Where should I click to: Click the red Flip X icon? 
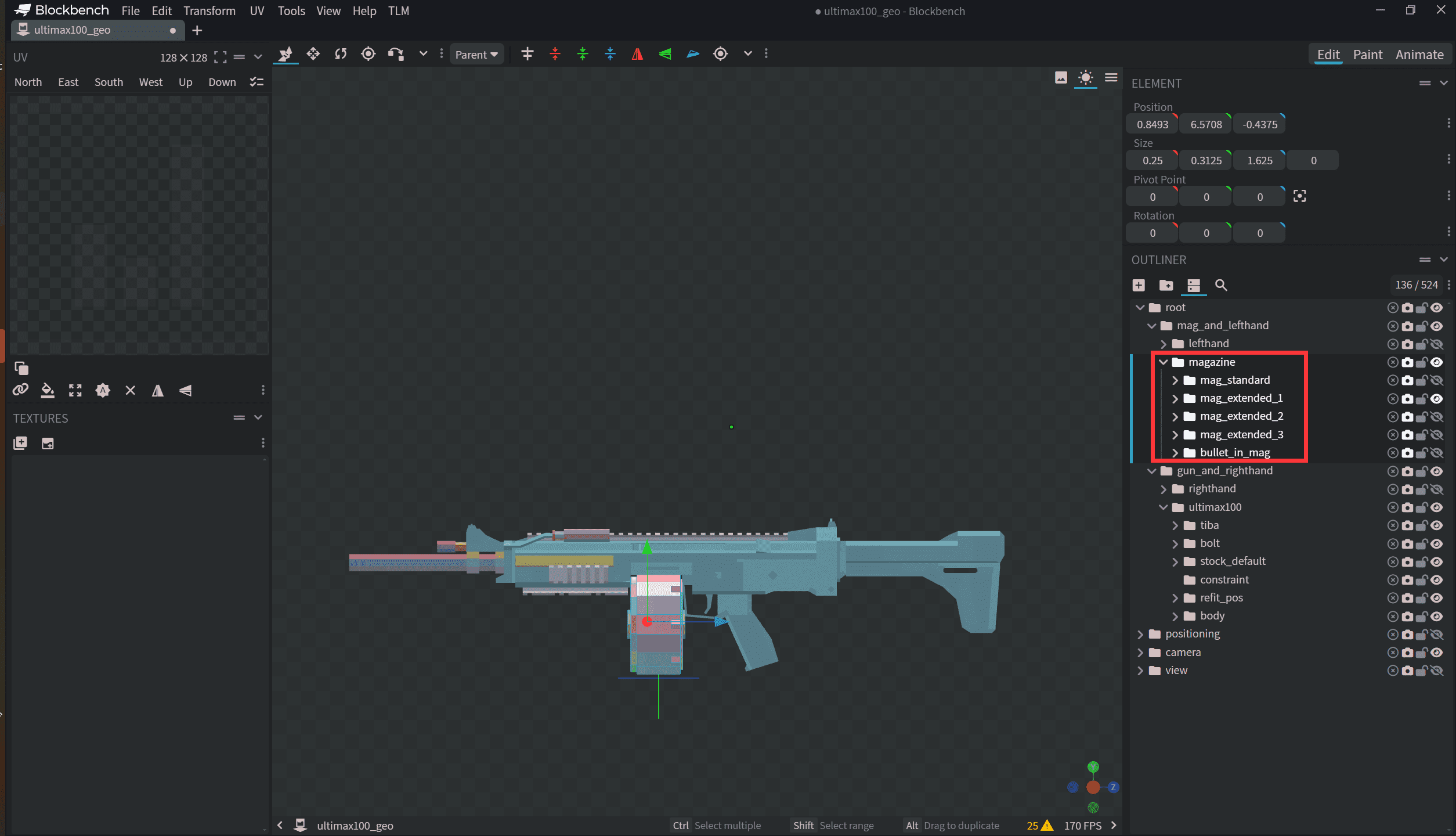point(637,54)
